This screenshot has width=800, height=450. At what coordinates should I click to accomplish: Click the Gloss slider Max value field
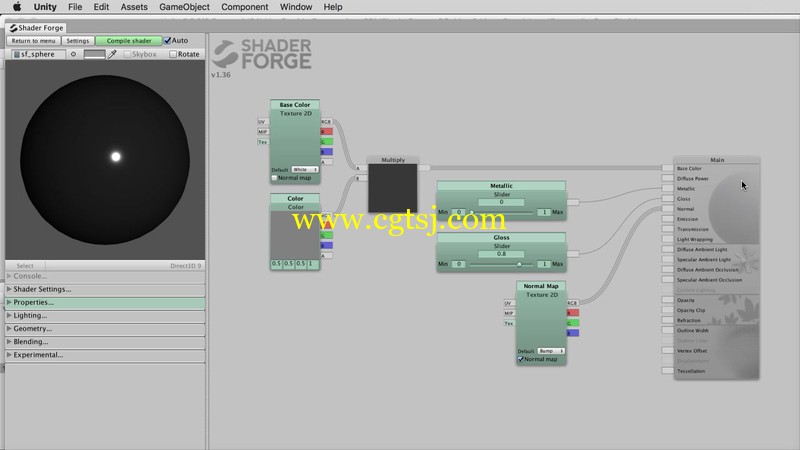click(x=544, y=264)
